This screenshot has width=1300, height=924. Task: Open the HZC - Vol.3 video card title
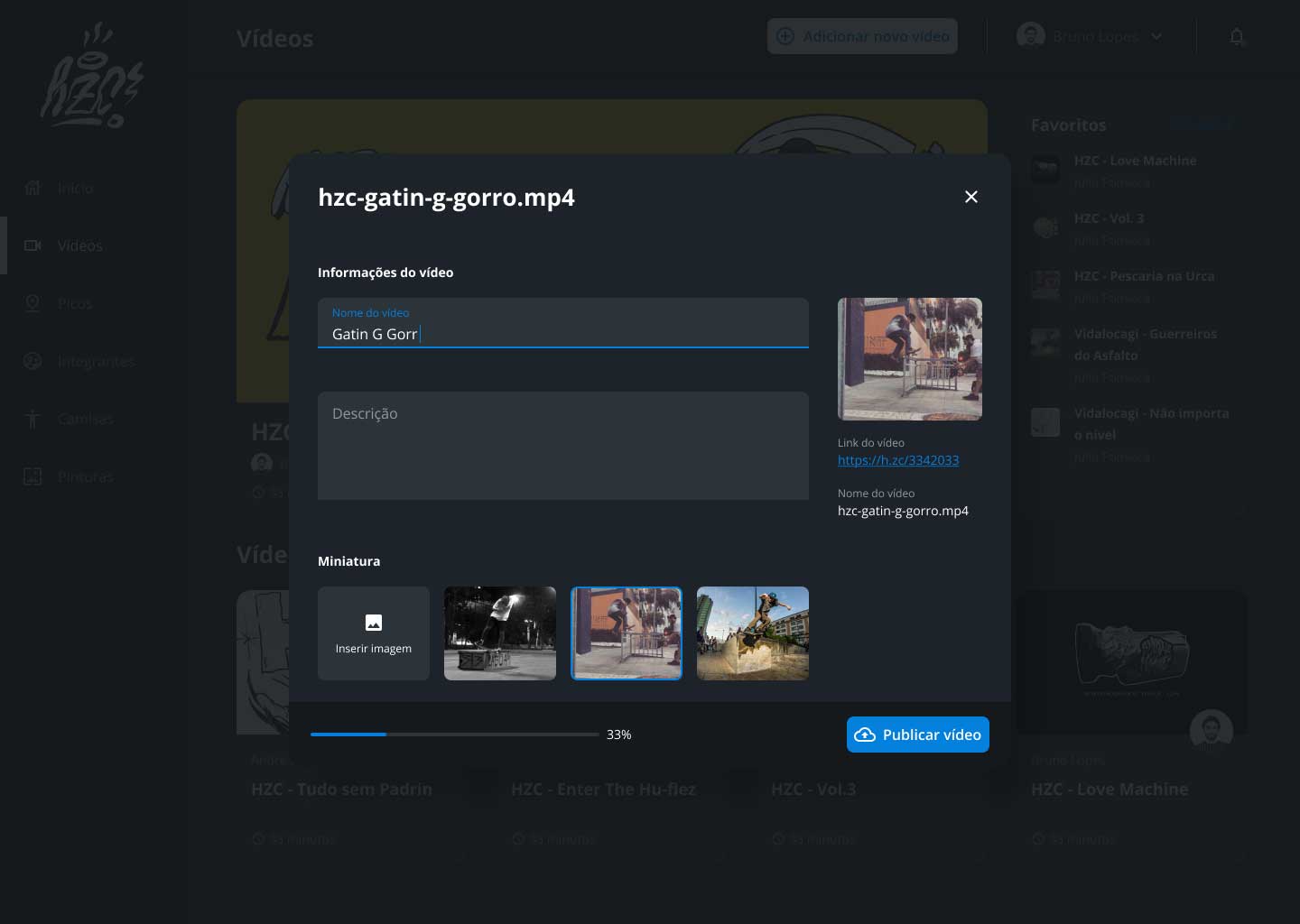tap(813, 790)
